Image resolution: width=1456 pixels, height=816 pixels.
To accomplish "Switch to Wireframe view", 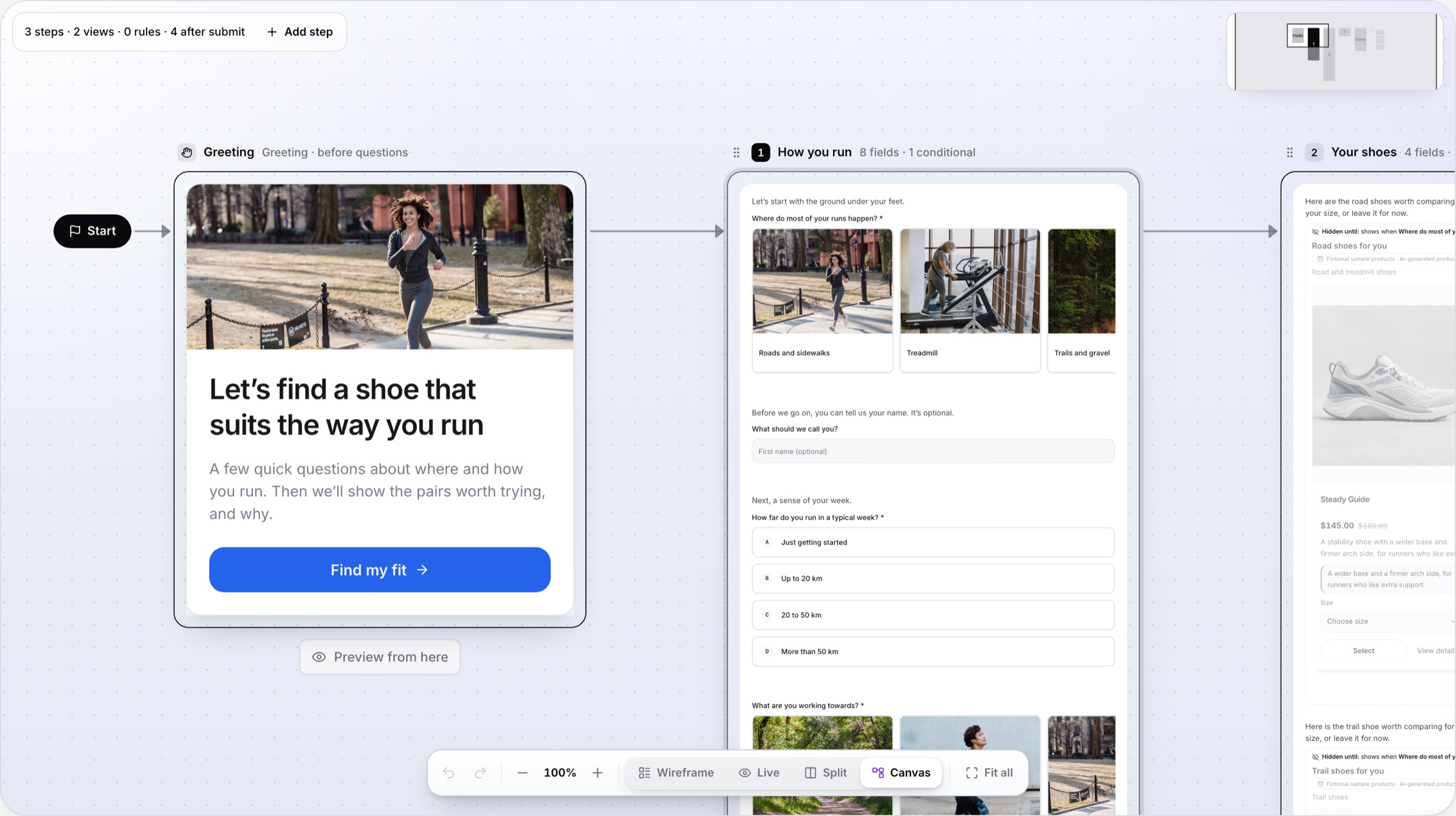I will point(676,772).
